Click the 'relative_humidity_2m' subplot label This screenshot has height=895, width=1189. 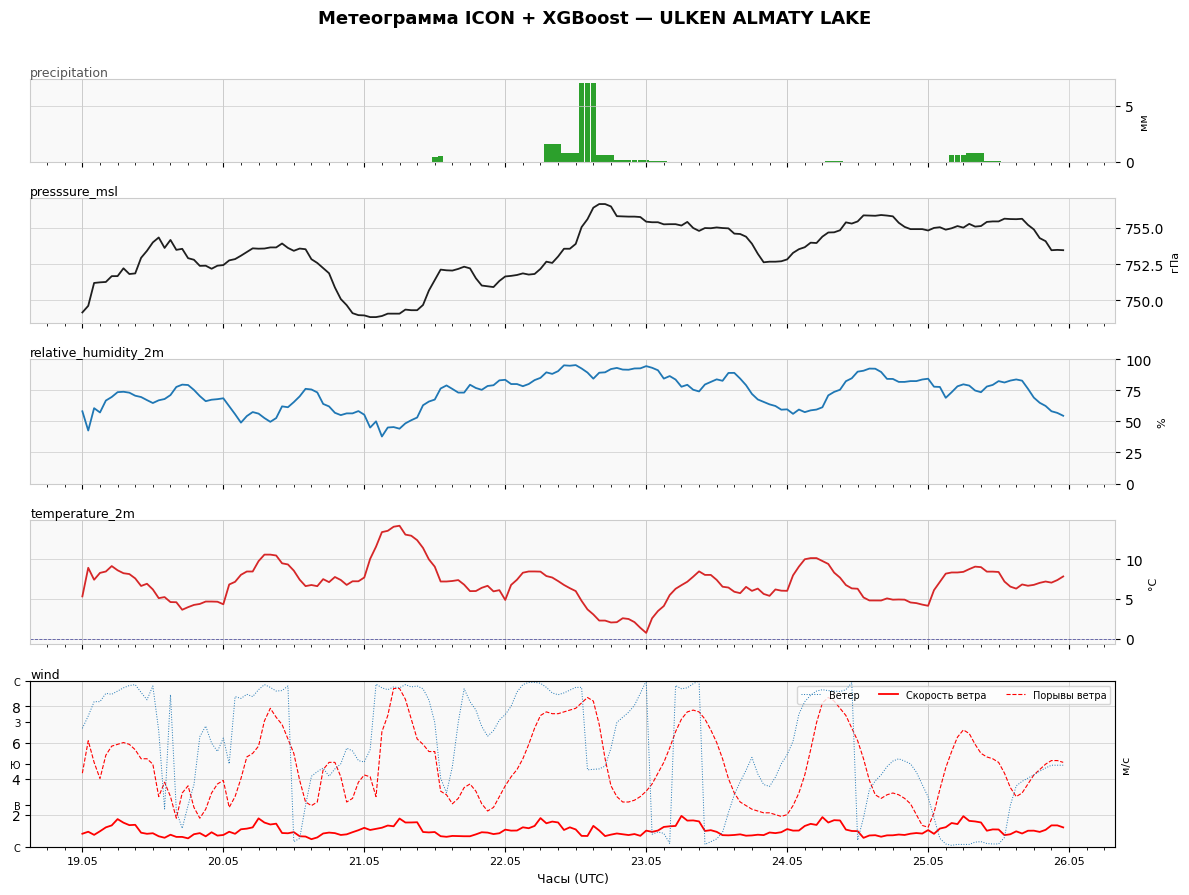point(97,353)
